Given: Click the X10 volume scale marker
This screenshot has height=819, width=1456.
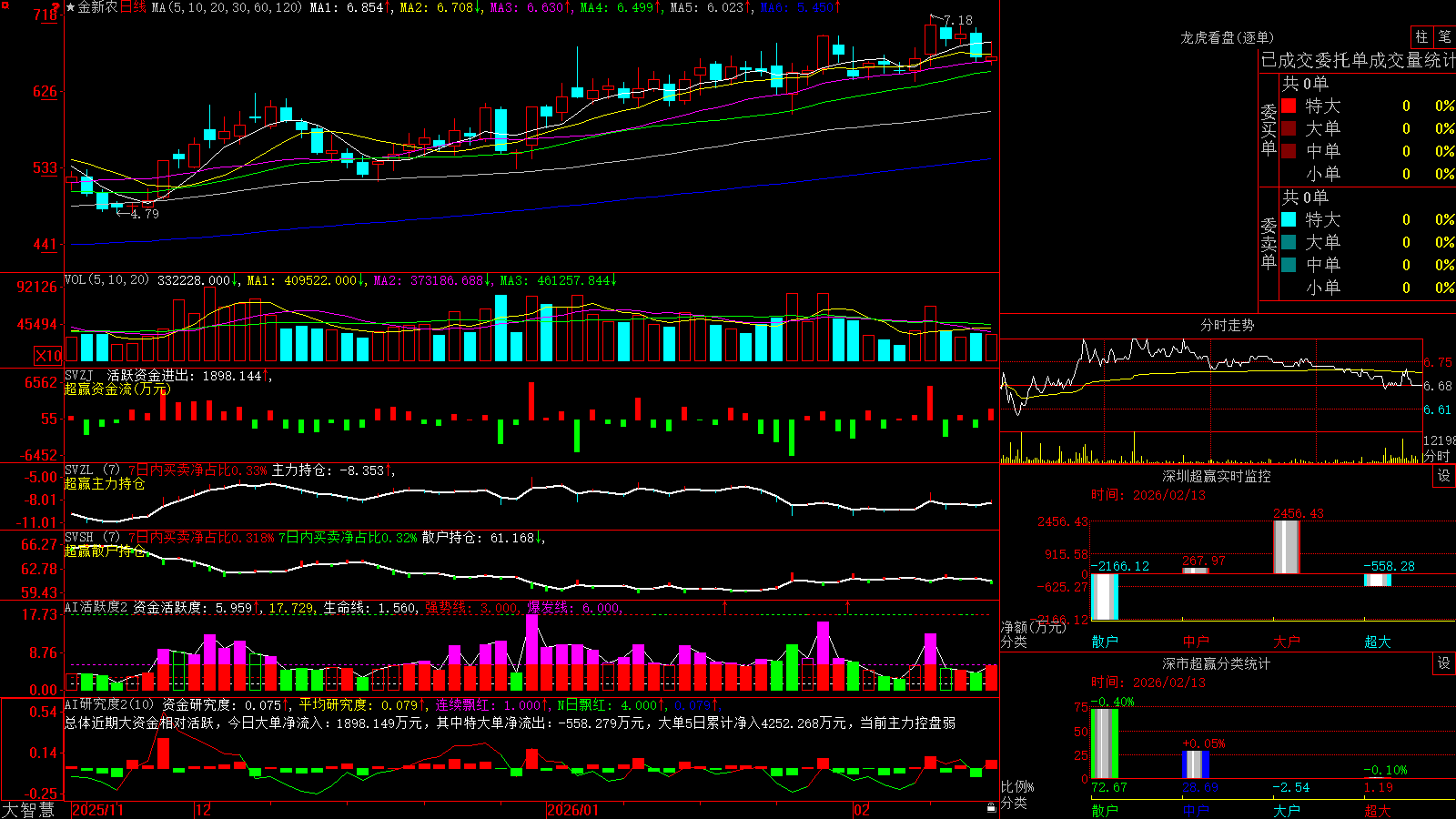Looking at the screenshot, I should (x=49, y=356).
